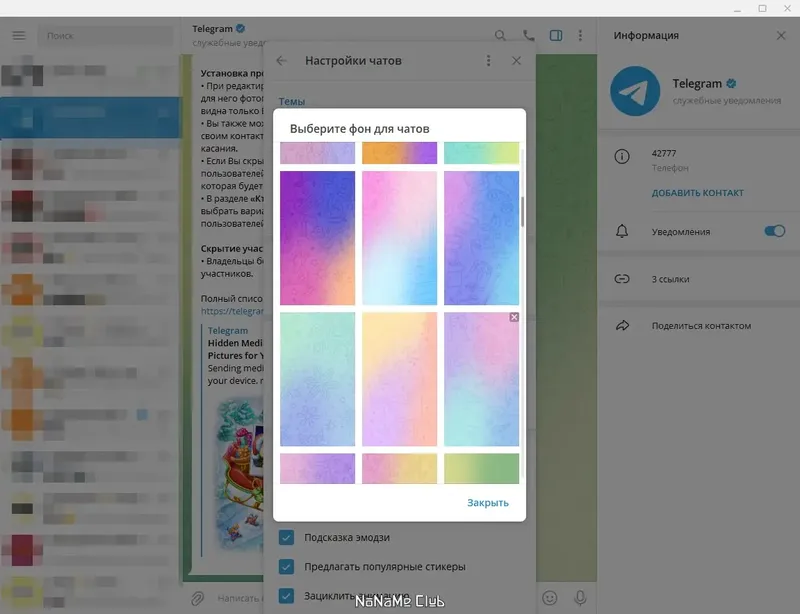Click the search field in chat list

tap(106, 36)
